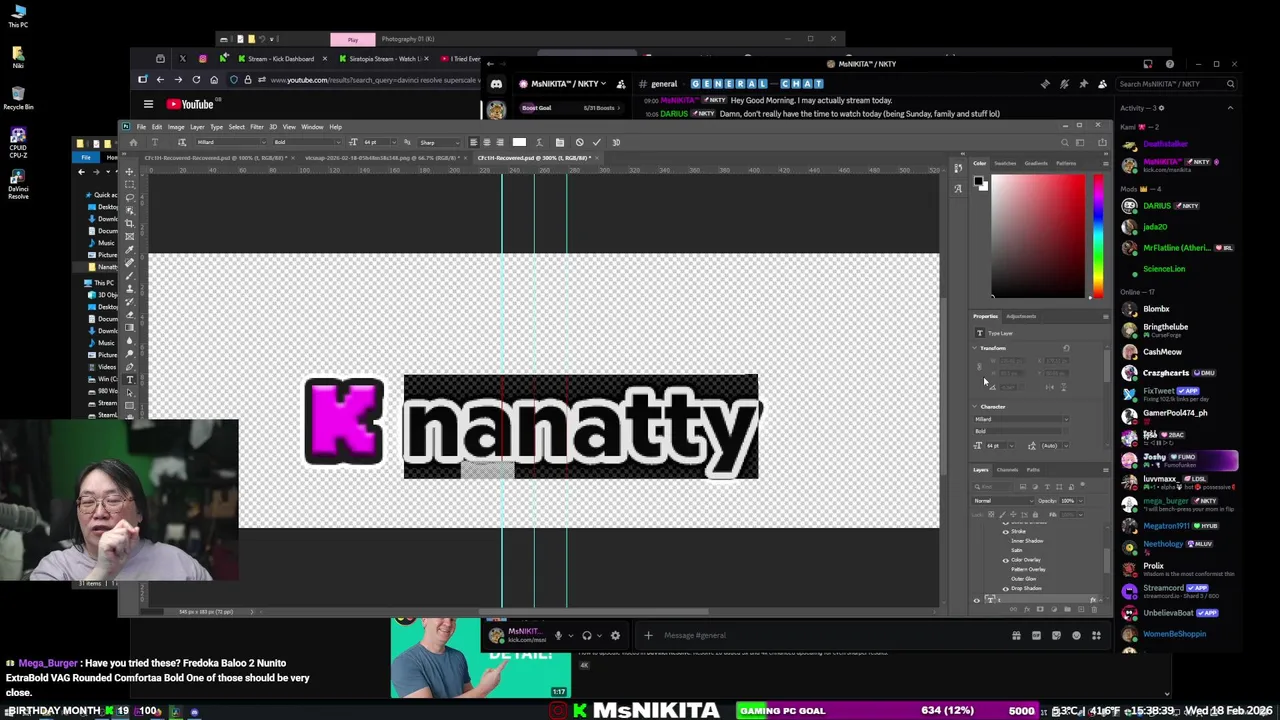
Task: Toggle Discord channel notification mute
Action: click(1064, 84)
